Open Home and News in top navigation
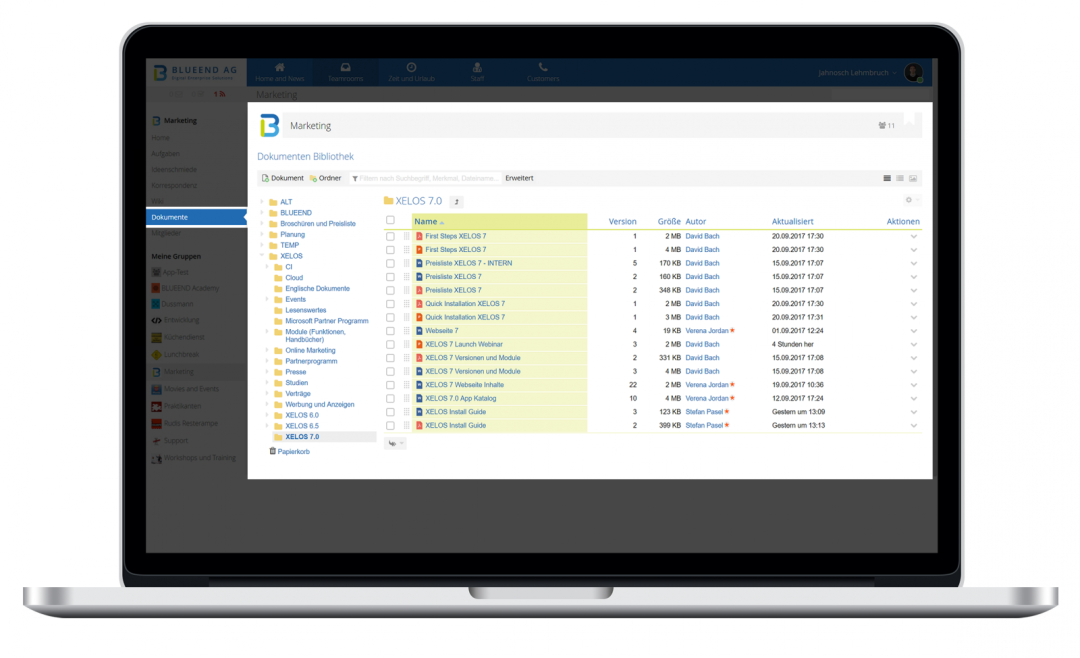The height and width of the screenshot is (658, 1080). pyautogui.click(x=280, y=72)
